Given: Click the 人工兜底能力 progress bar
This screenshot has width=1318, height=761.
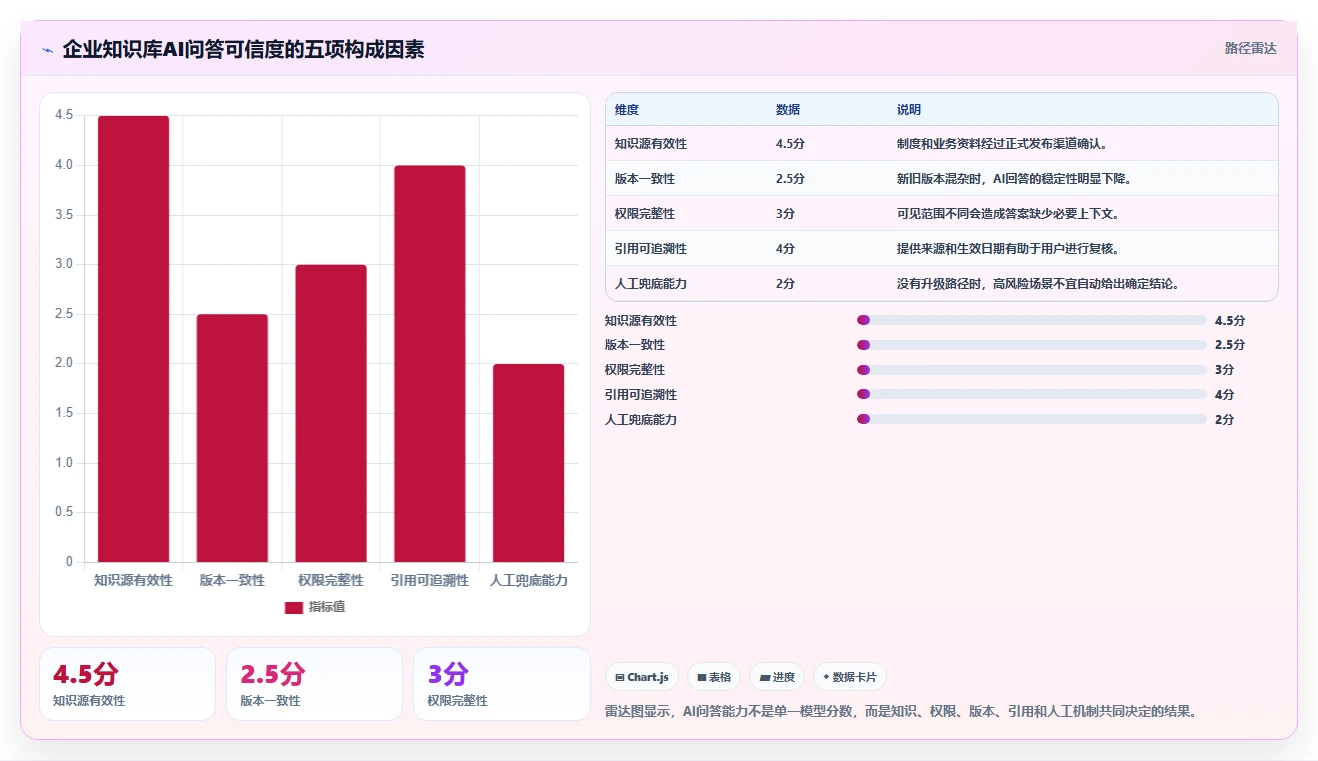Looking at the screenshot, I should 1032,419.
